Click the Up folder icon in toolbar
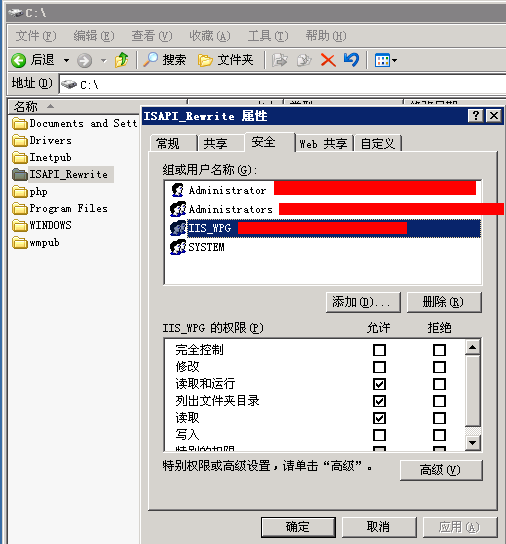 click(121, 60)
